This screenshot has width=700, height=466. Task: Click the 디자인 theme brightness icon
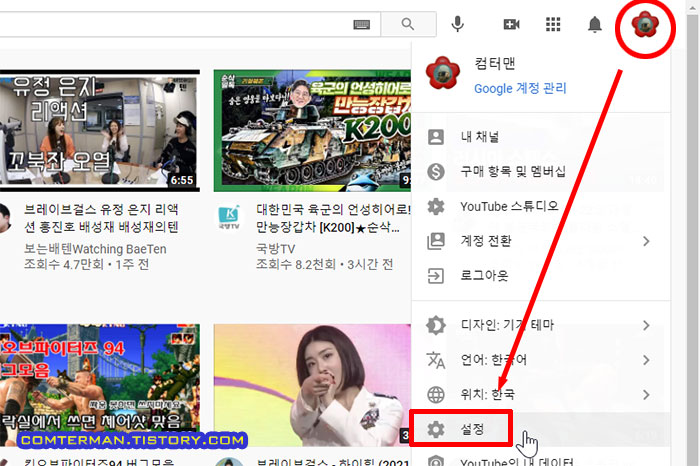(436, 325)
